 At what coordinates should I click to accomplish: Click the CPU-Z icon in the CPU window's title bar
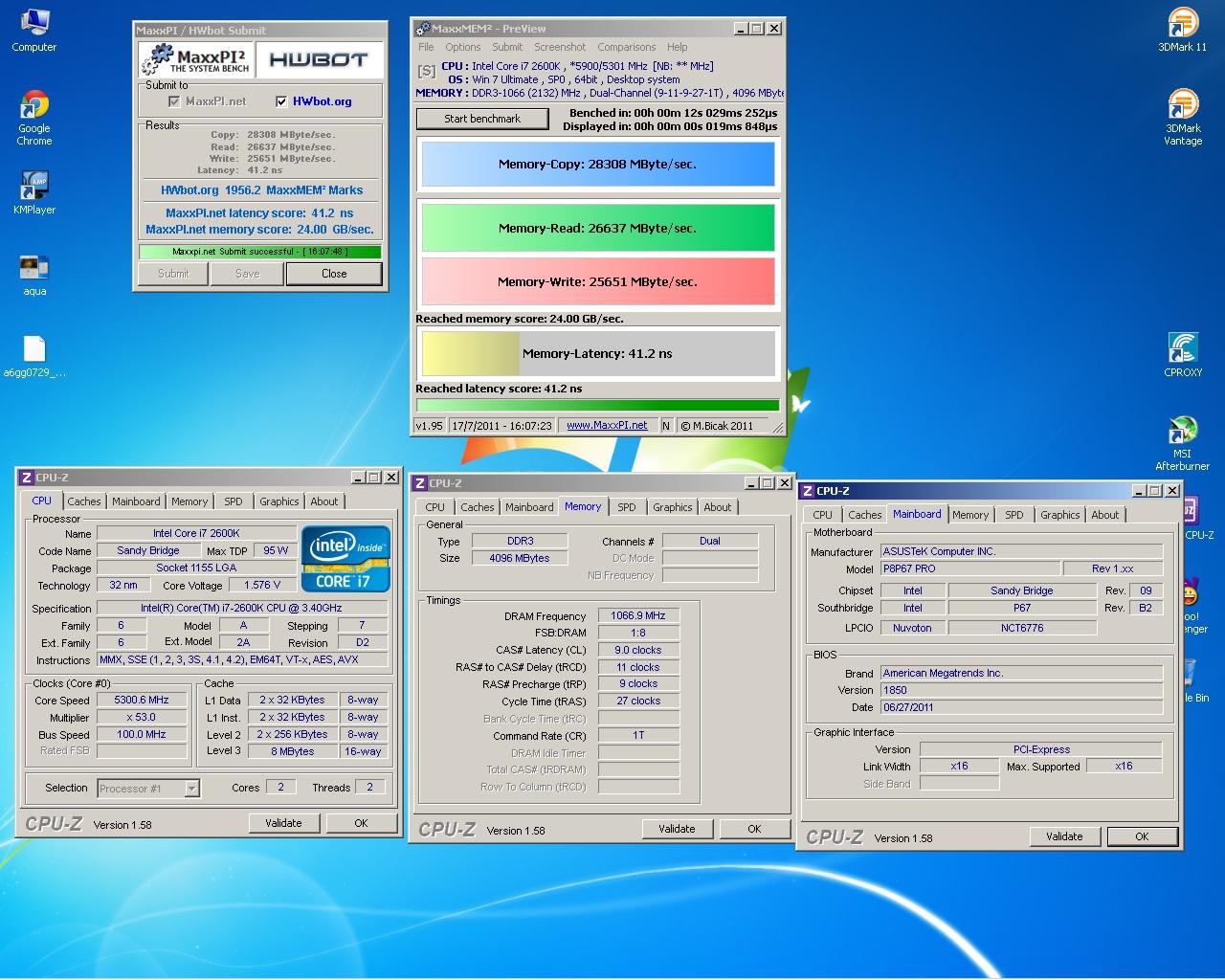(27, 478)
